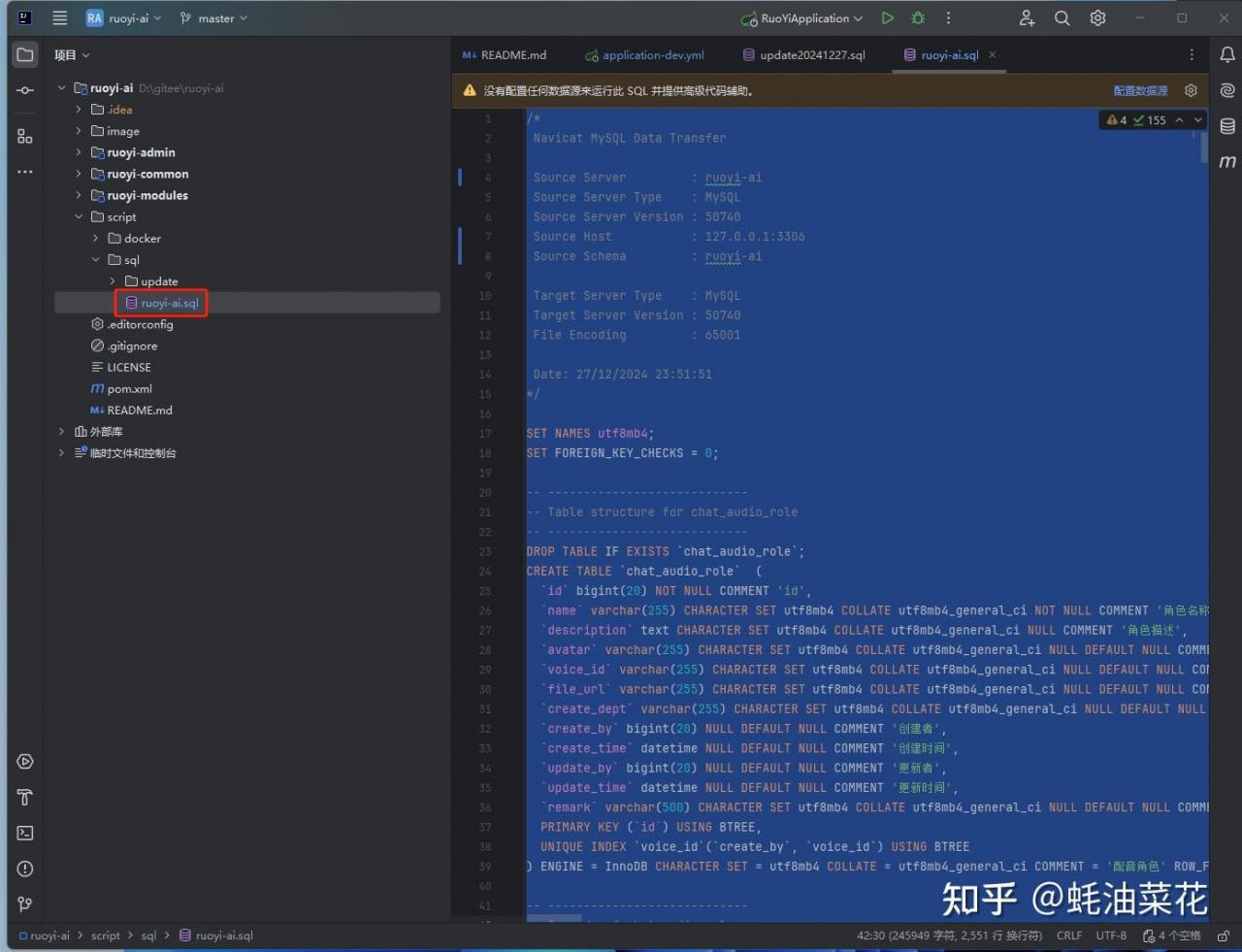
Task: Open the problems inspection widget (4 warnings)
Action: (x=1136, y=120)
